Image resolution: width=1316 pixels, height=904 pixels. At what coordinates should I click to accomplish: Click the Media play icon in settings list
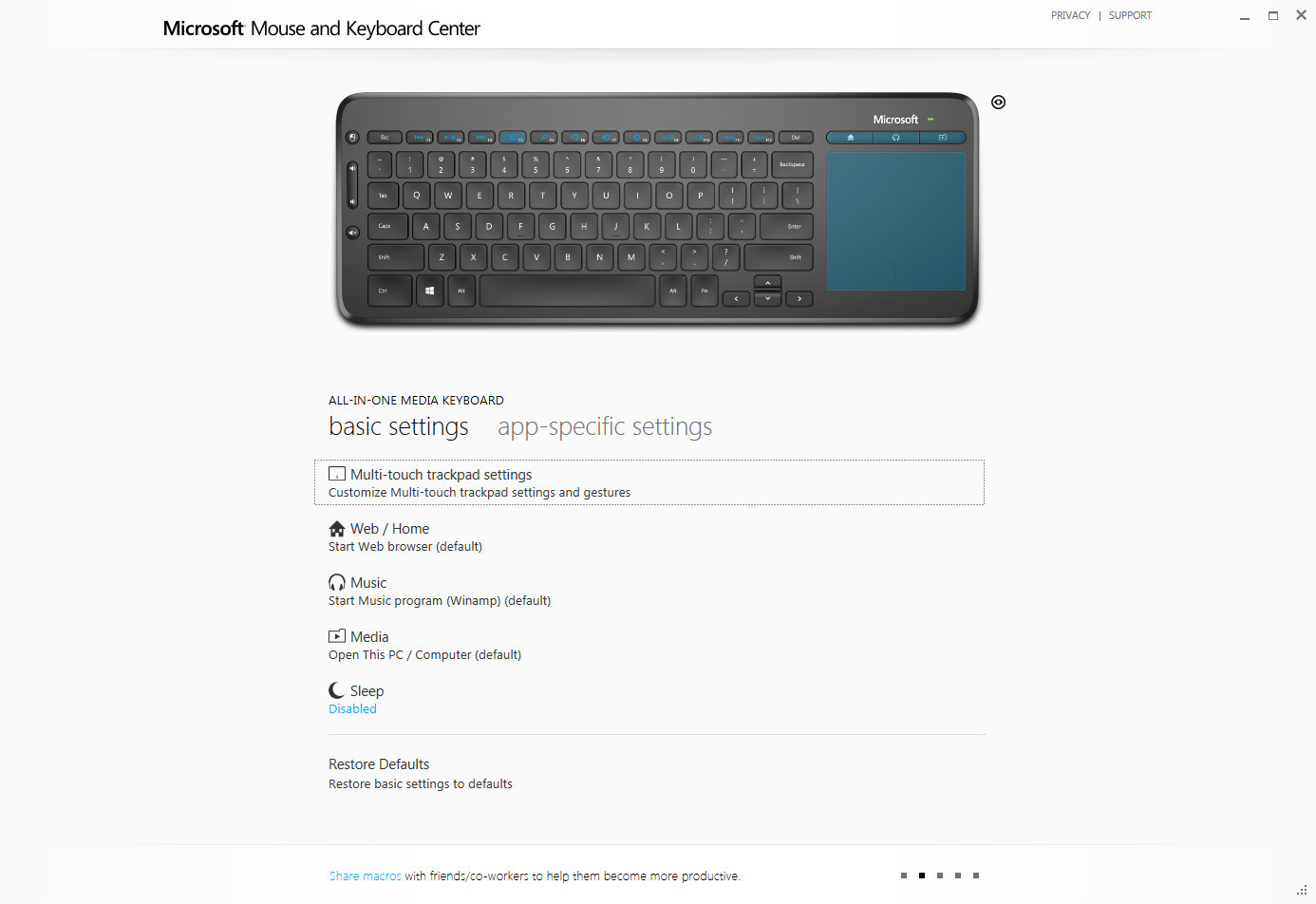click(337, 636)
